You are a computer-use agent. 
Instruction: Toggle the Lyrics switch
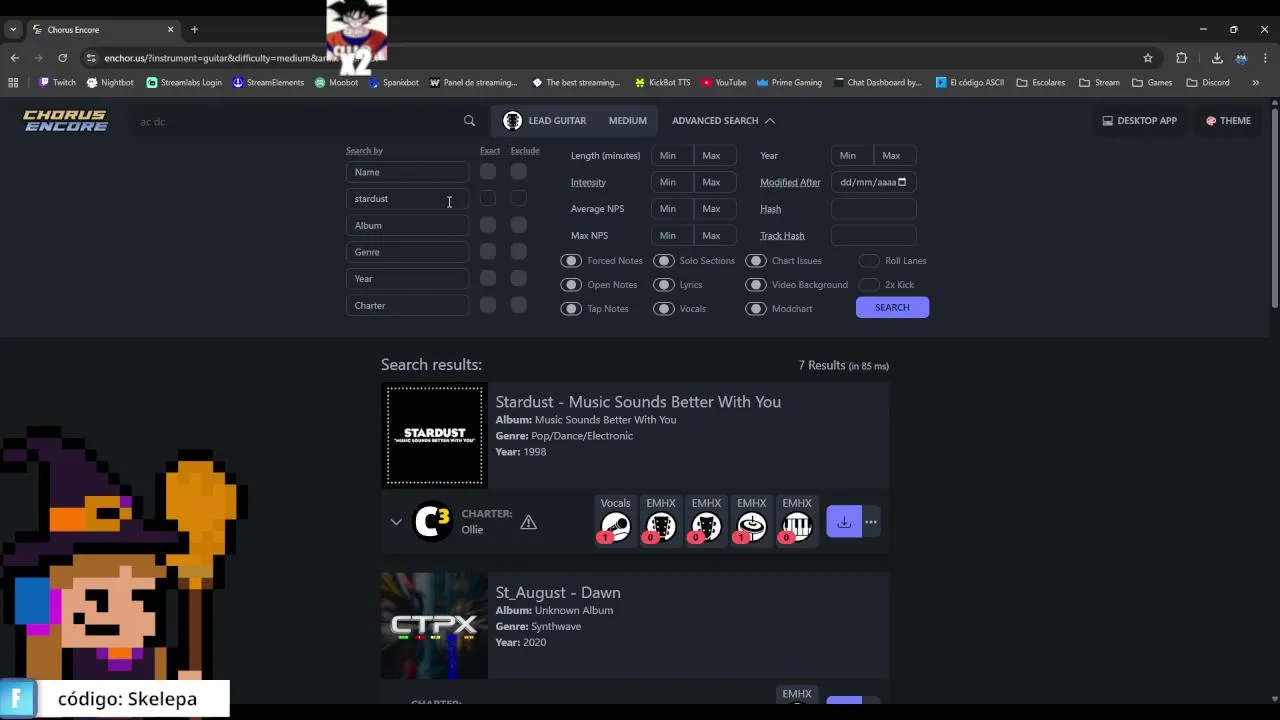pos(664,285)
